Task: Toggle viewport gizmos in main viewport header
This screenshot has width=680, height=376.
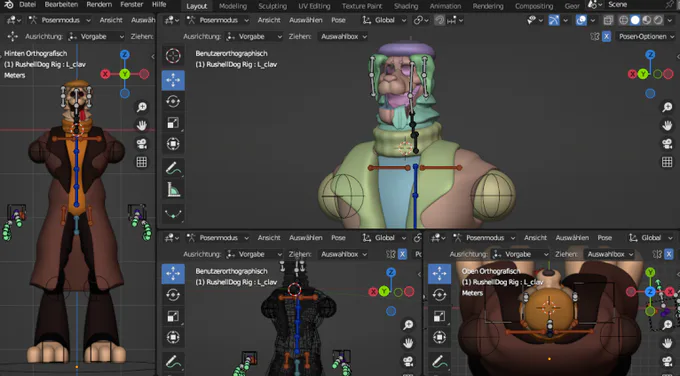Action: tap(553, 20)
